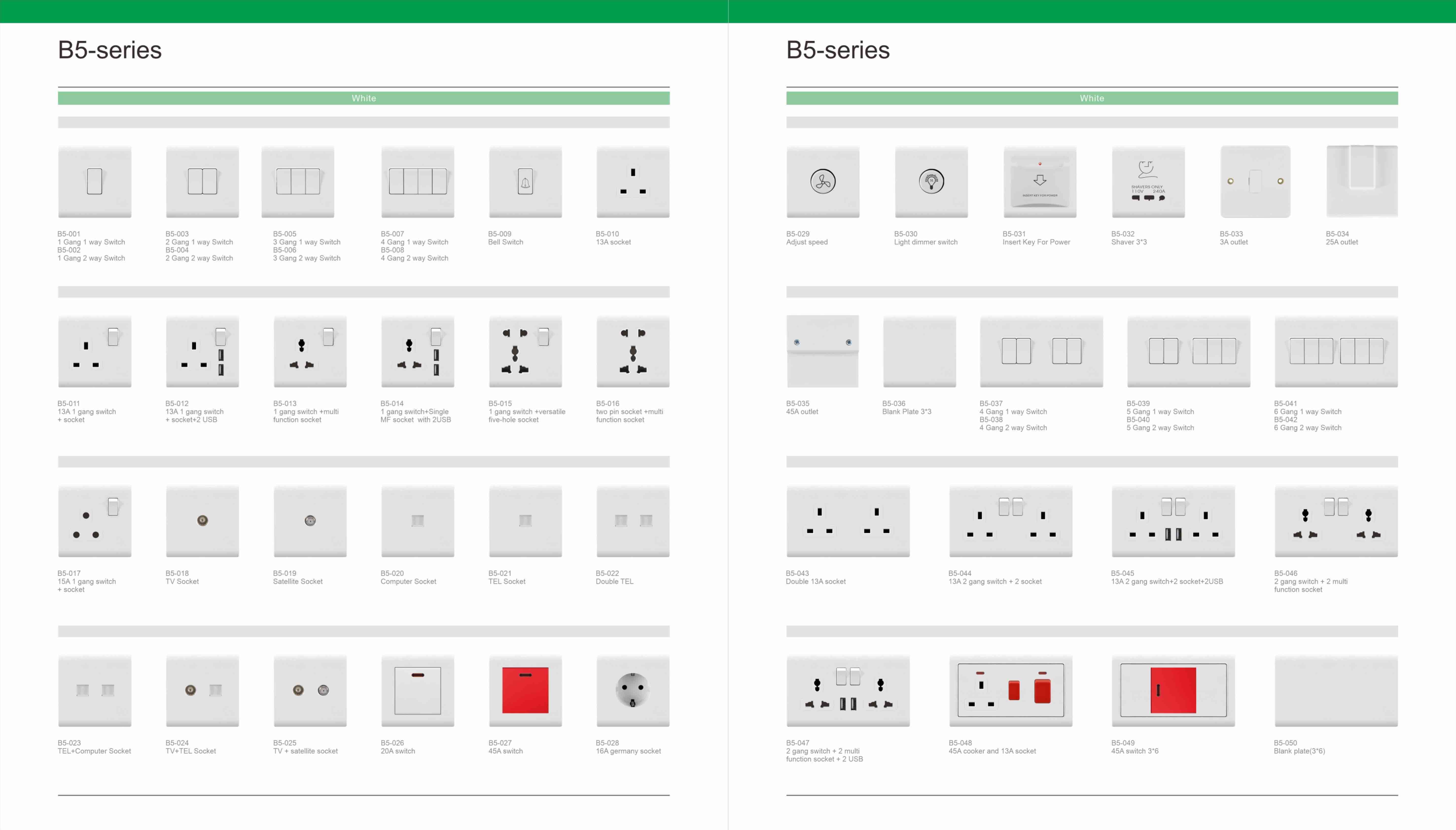Click the left page 'B5-series' heading
The width and height of the screenshot is (1456, 830).
(109, 50)
